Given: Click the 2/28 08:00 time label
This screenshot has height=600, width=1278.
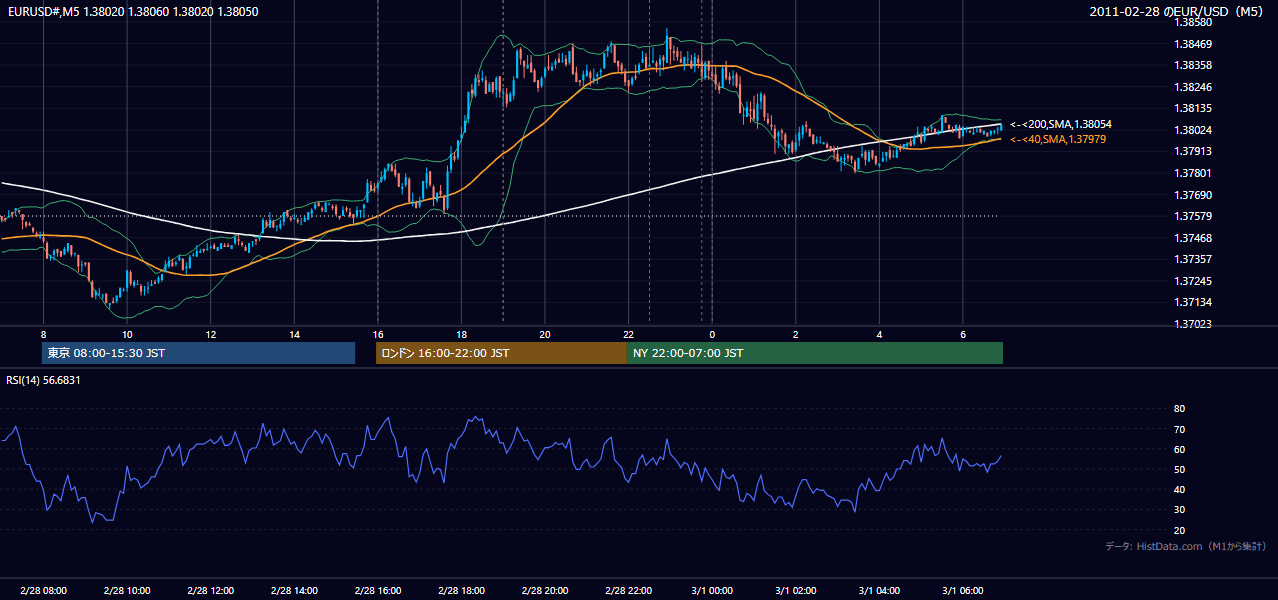Looking at the screenshot, I should pyautogui.click(x=43, y=590).
